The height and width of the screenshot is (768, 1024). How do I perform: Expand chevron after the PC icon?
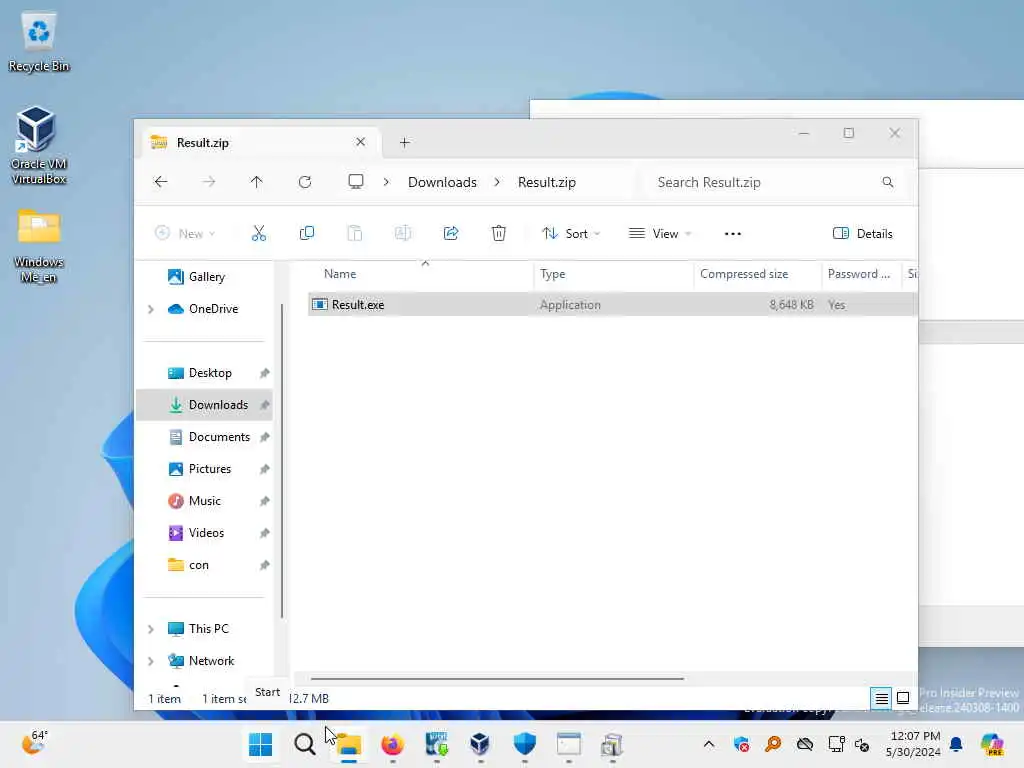click(x=387, y=182)
